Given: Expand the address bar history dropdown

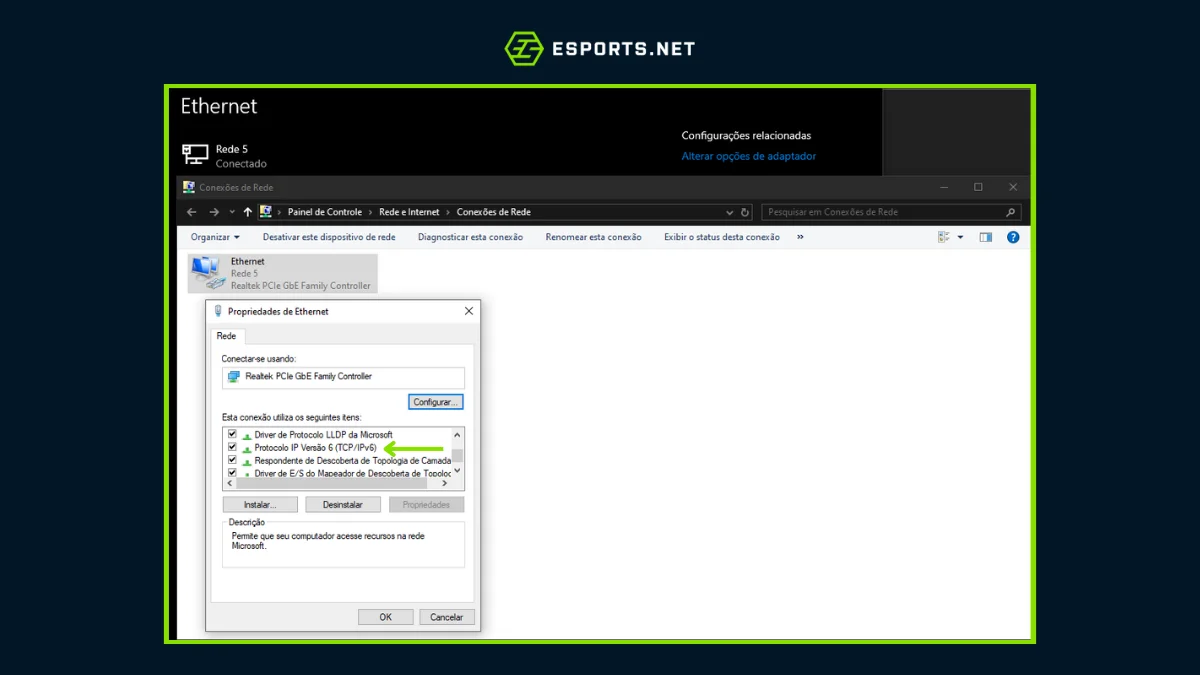Looking at the screenshot, I should point(729,212).
